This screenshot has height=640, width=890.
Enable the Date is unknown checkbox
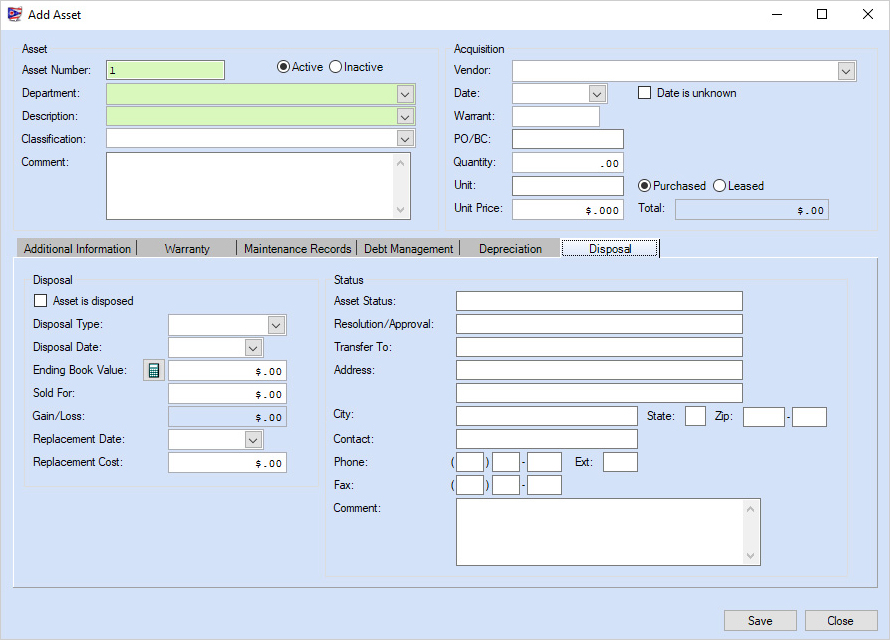[645, 93]
